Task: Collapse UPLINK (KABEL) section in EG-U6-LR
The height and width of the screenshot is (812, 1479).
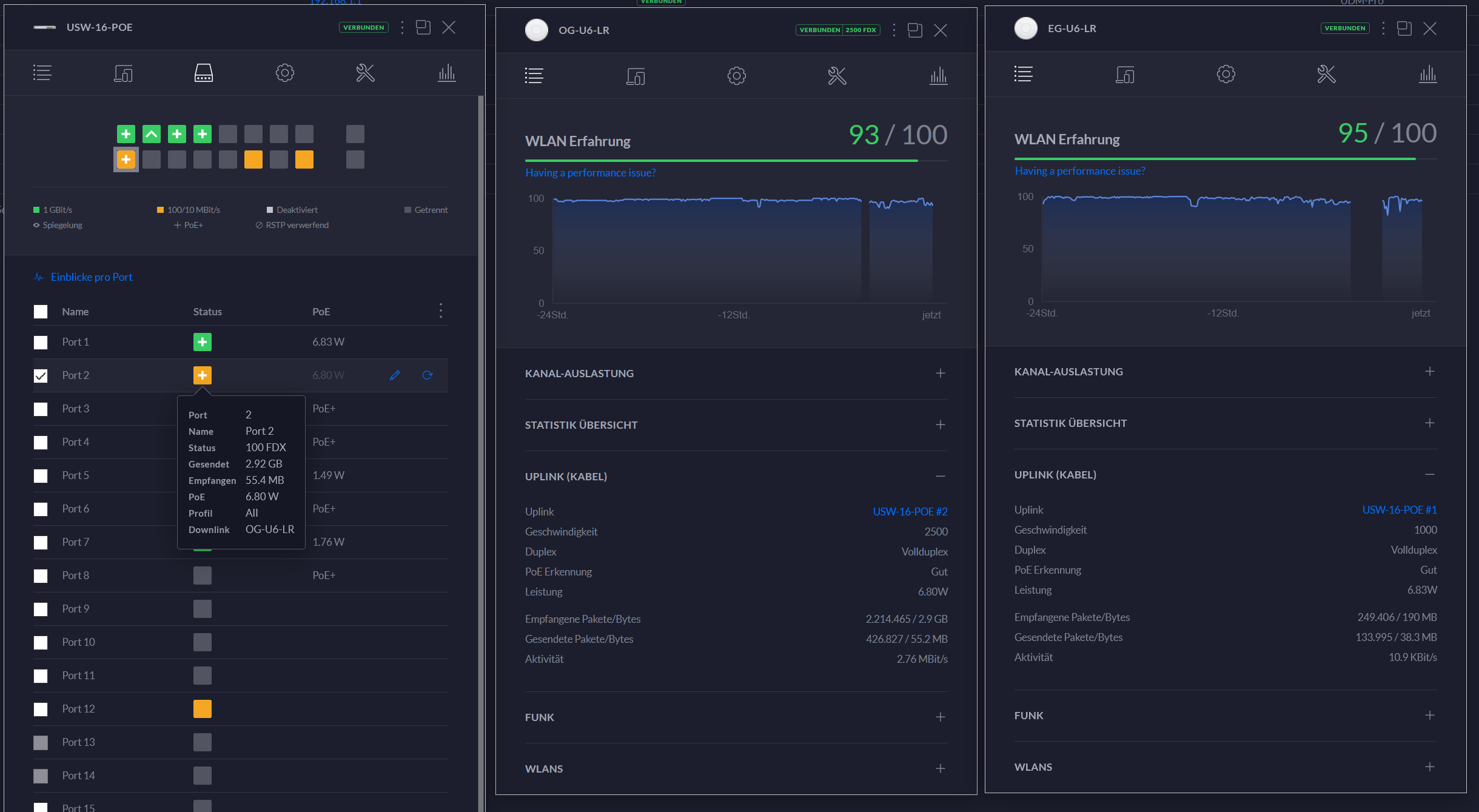Action: pos(1429,475)
